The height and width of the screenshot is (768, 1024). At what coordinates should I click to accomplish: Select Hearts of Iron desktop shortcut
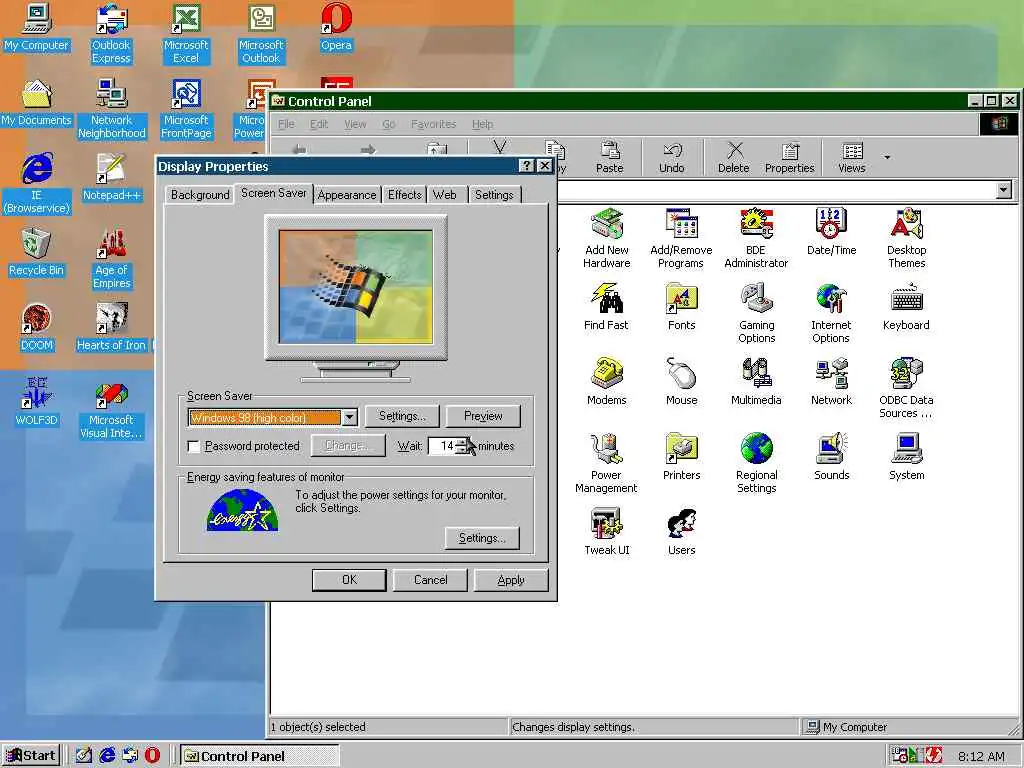click(x=111, y=327)
